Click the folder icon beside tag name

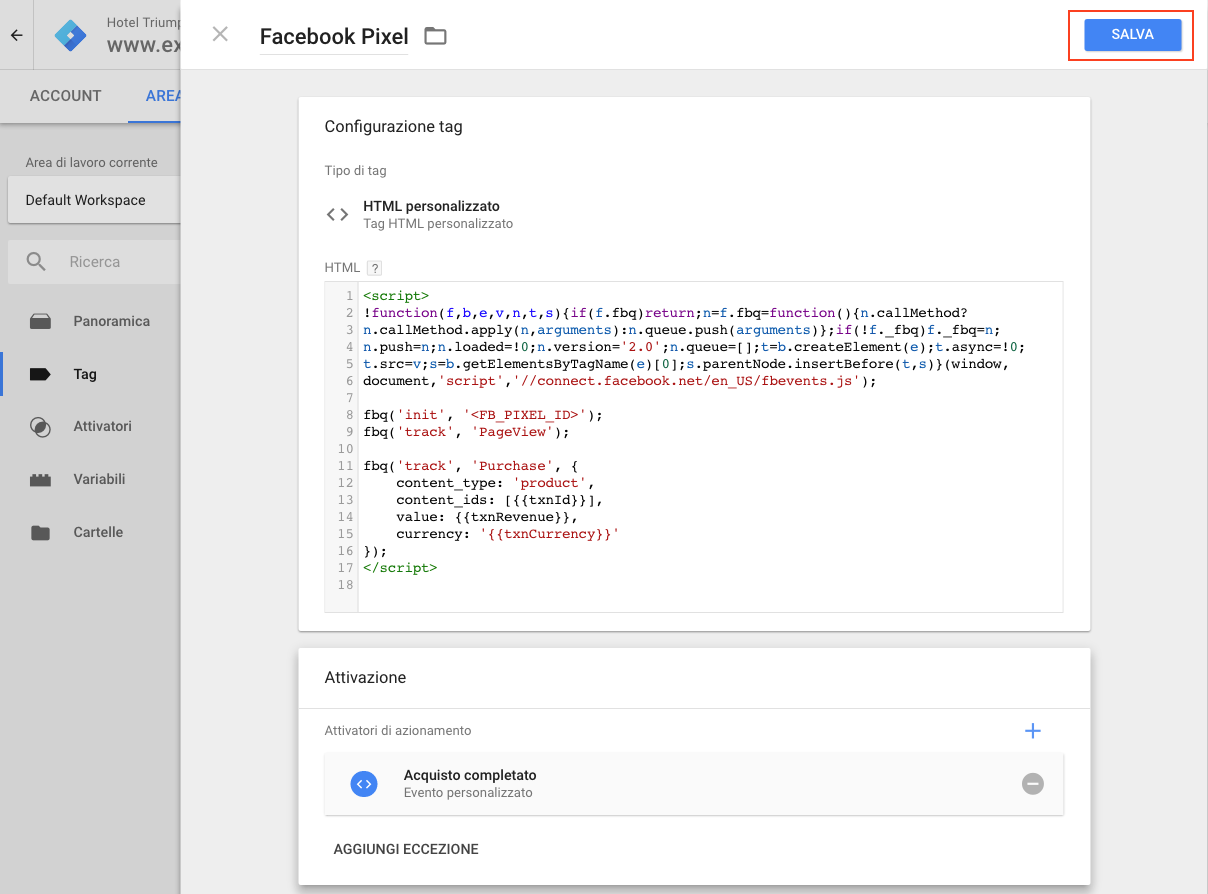(435, 37)
